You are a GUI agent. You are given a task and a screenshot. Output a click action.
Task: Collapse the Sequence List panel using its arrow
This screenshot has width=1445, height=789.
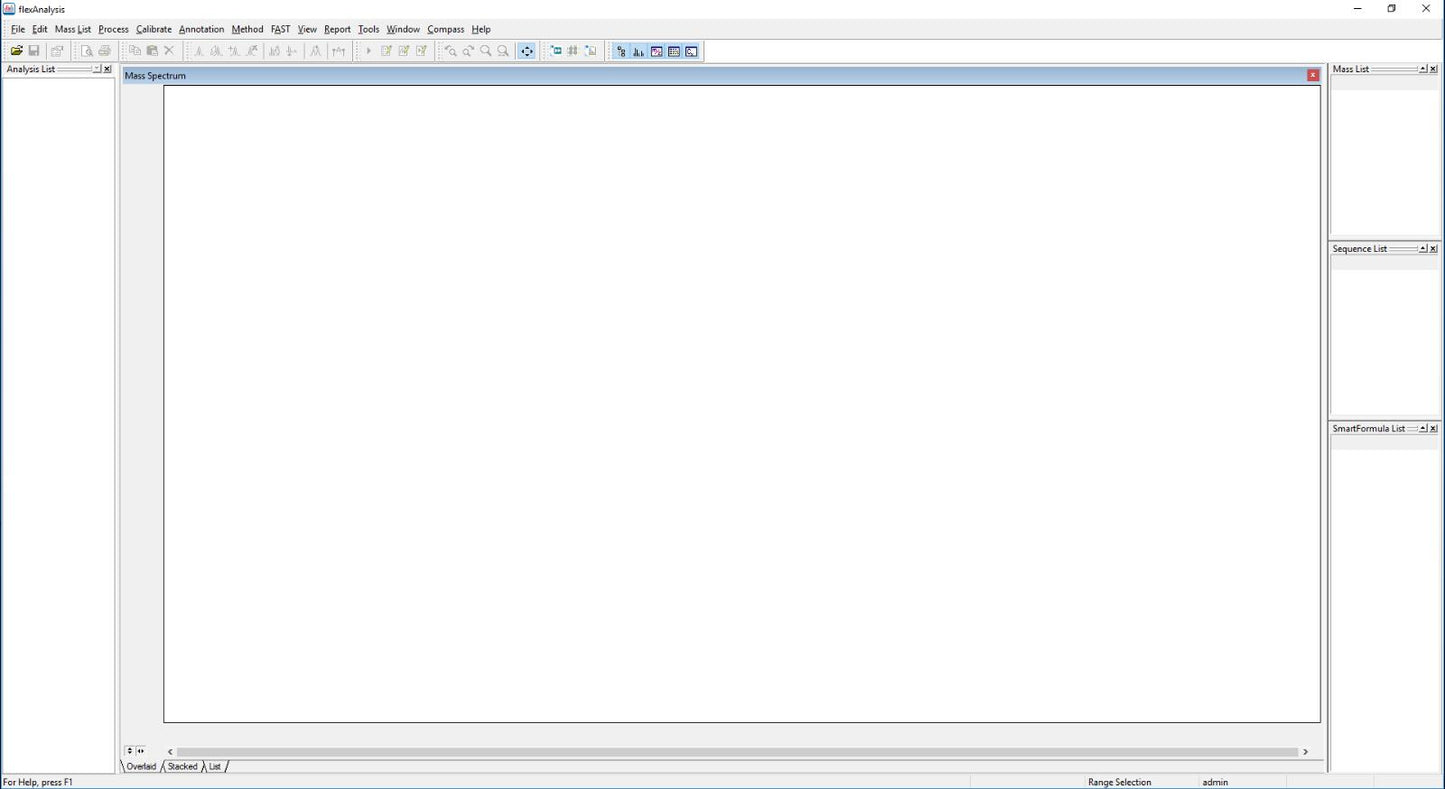1422,249
